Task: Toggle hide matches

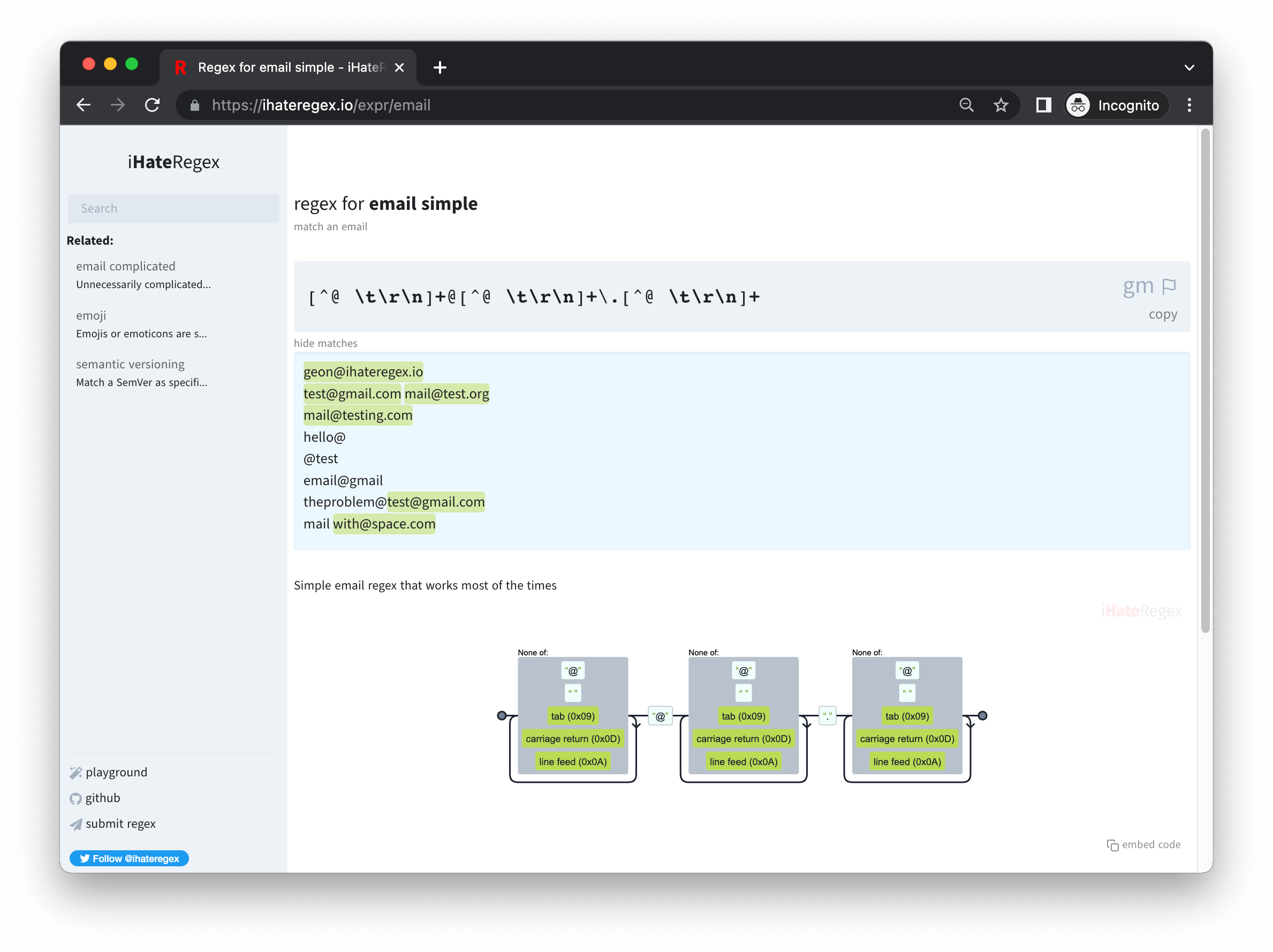Action: tap(325, 344)
